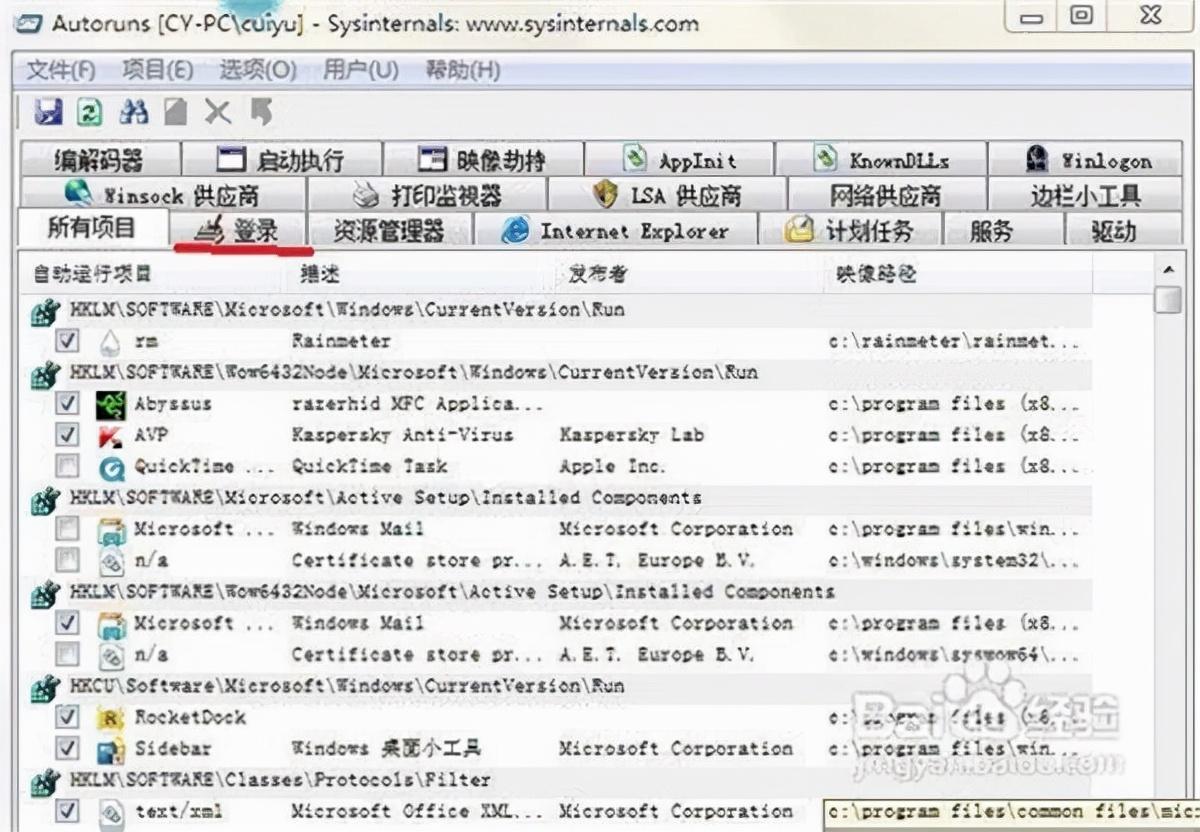Switch to the 登录 tab
The width and height of the screenshot is (1200, 832).
(x=237, y=231)
